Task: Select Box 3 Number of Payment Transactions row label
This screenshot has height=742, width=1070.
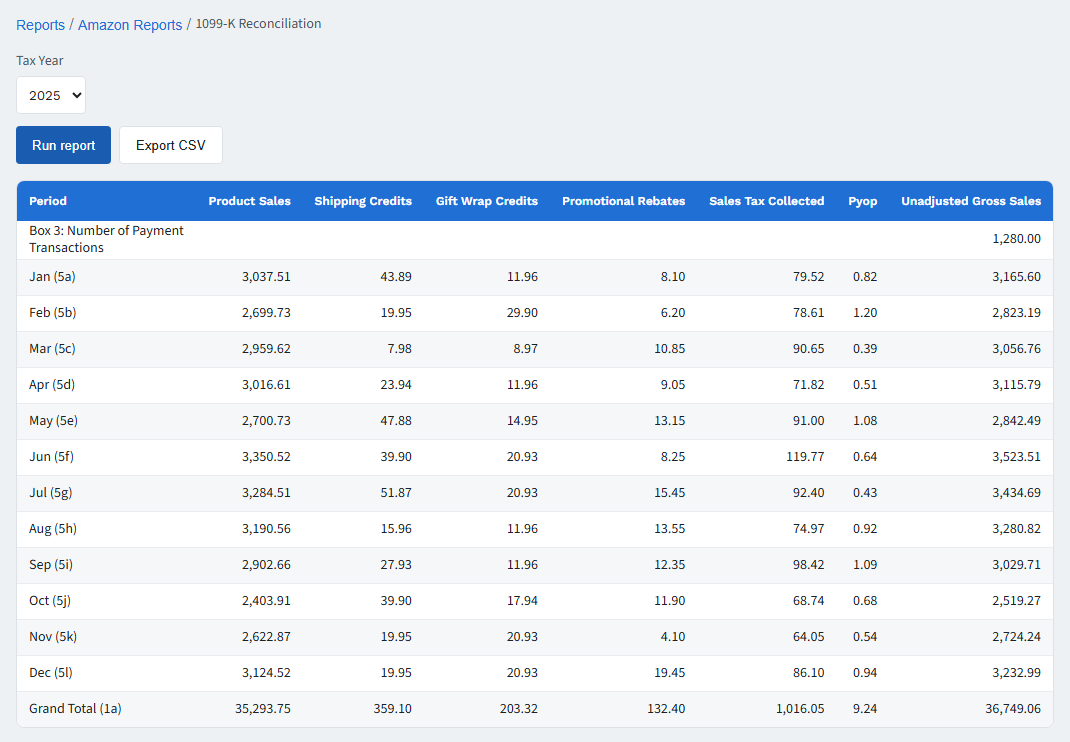Action: pos(106,239)
